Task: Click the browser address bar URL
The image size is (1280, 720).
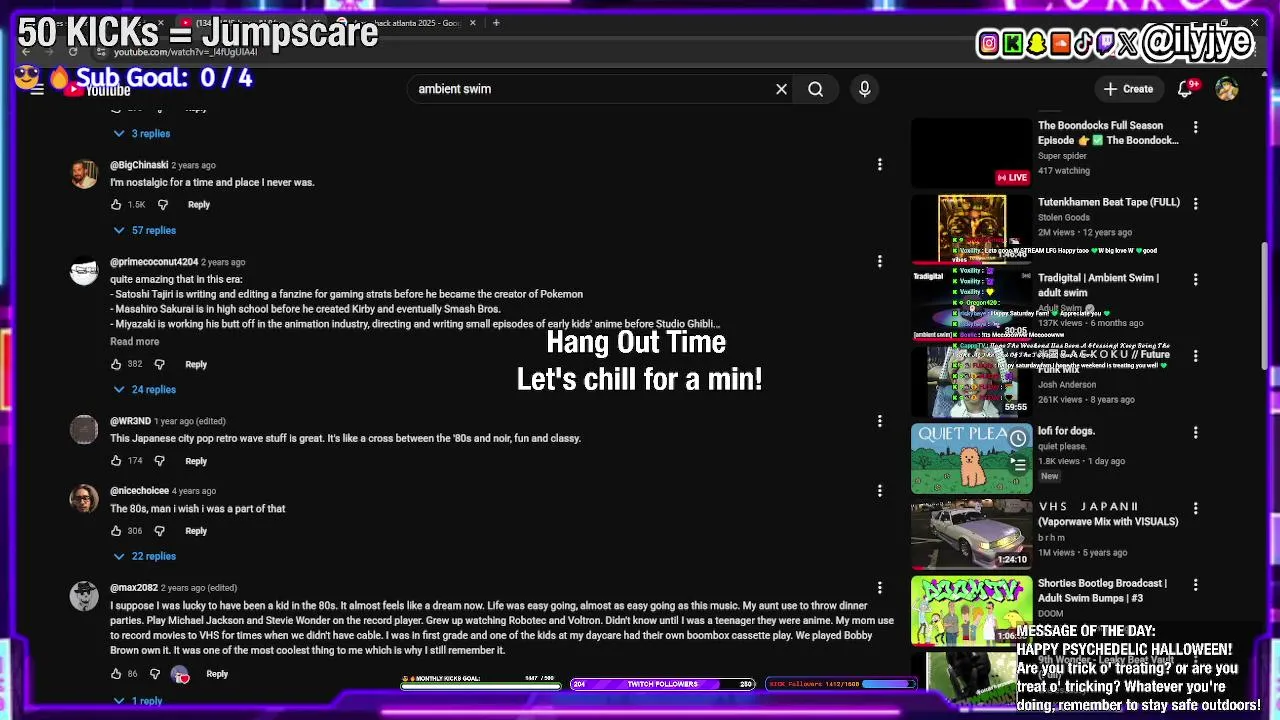Action: (x=186, y=52)
